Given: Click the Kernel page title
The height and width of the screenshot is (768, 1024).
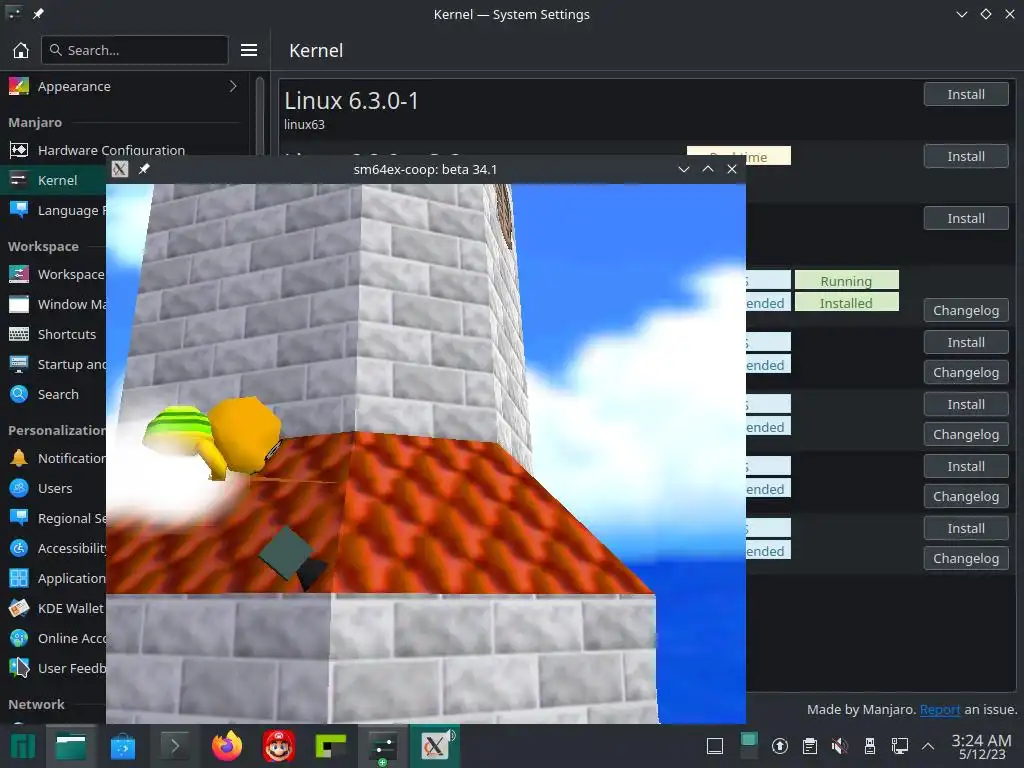Looking at the screenshot, I should (x=316, y=50).
